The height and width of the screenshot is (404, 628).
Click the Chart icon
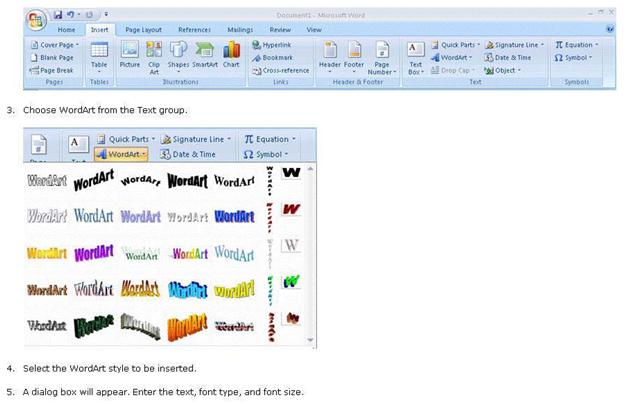(231, 55)
